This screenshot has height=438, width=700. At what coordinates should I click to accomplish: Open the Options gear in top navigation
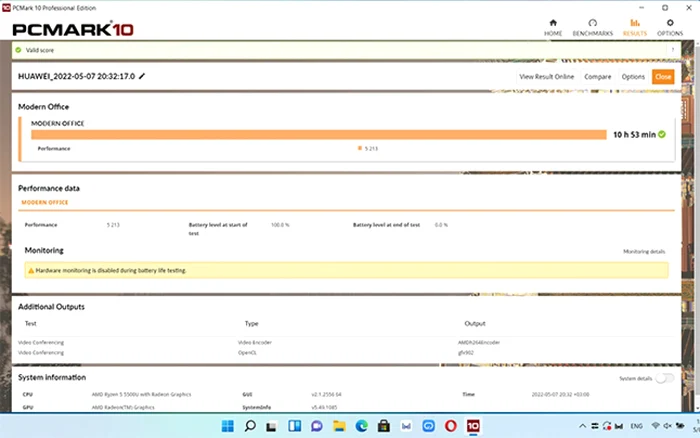point(670,28)
